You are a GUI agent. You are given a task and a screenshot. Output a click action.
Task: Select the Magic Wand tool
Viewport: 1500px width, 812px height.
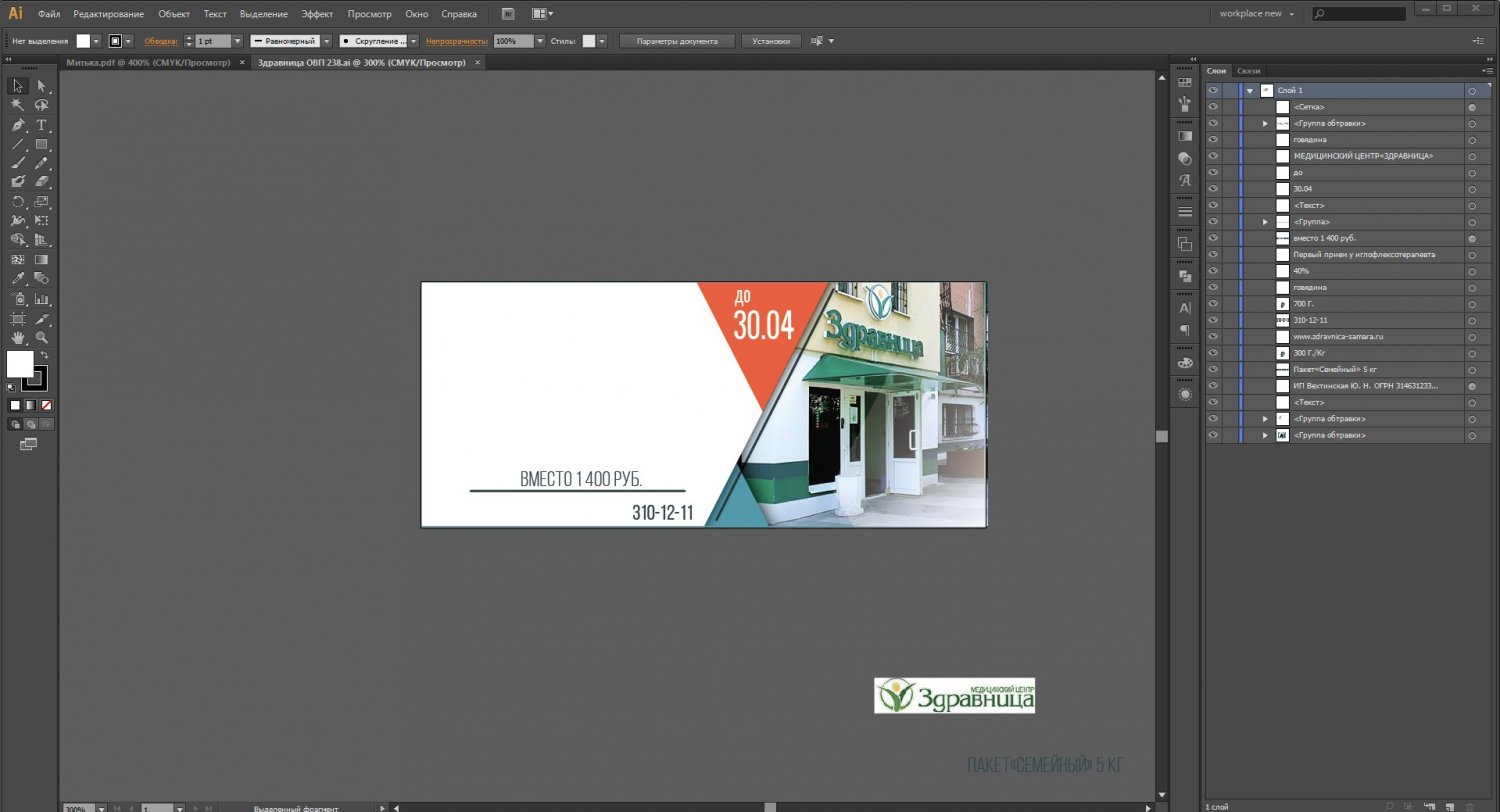coord(18,105)
